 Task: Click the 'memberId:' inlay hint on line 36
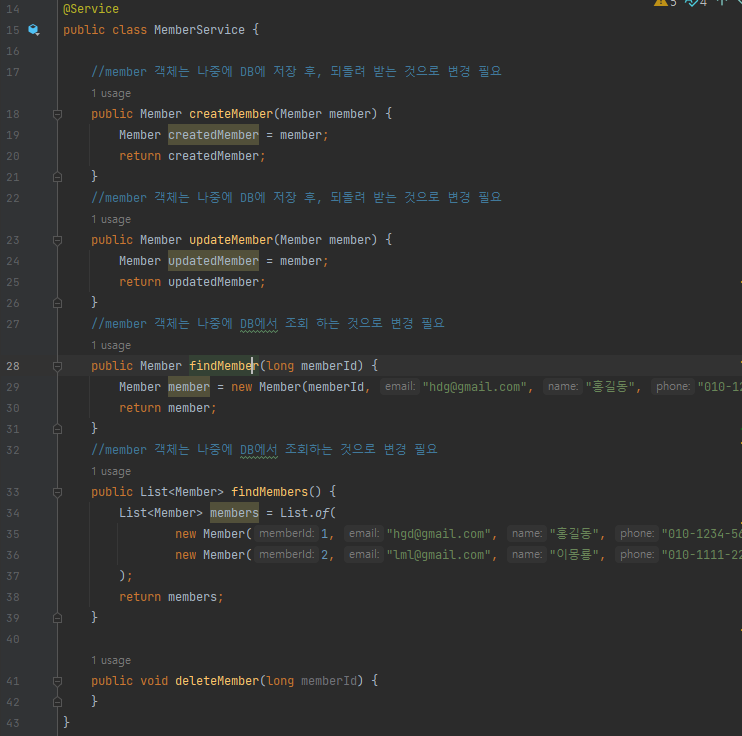(x=286, y=555)
